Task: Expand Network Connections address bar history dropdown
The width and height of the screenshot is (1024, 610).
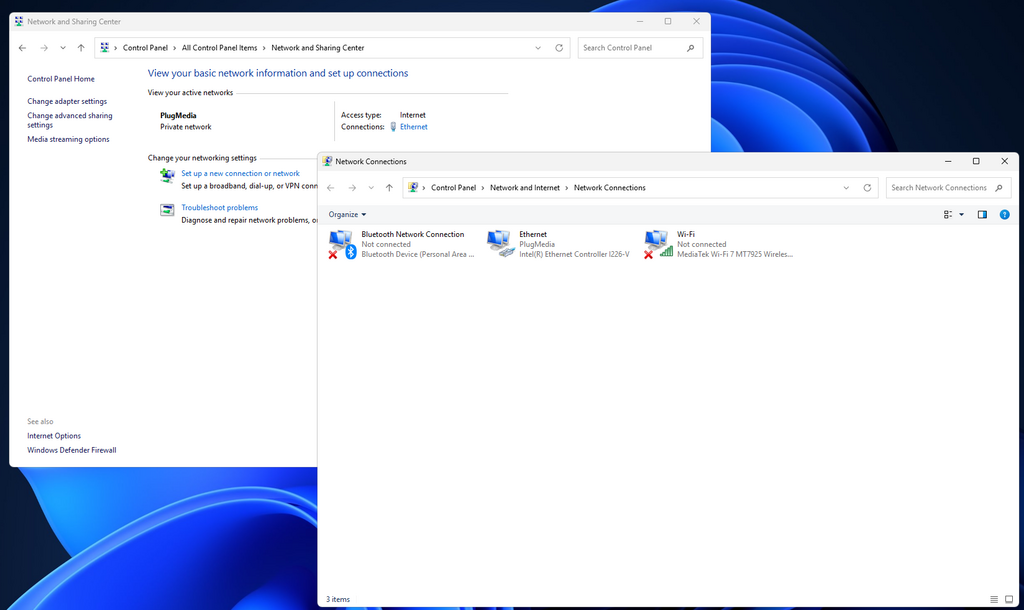Action: coord(845,188)
